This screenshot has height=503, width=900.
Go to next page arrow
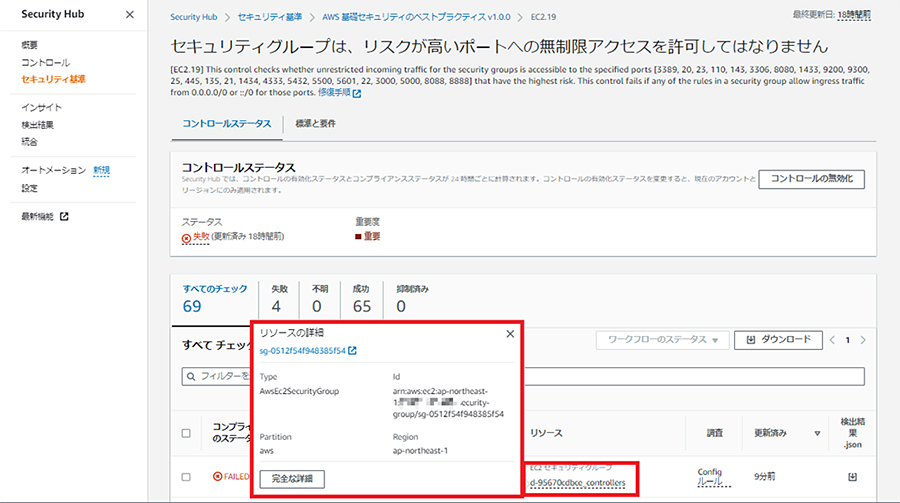[x=863, y=340]
